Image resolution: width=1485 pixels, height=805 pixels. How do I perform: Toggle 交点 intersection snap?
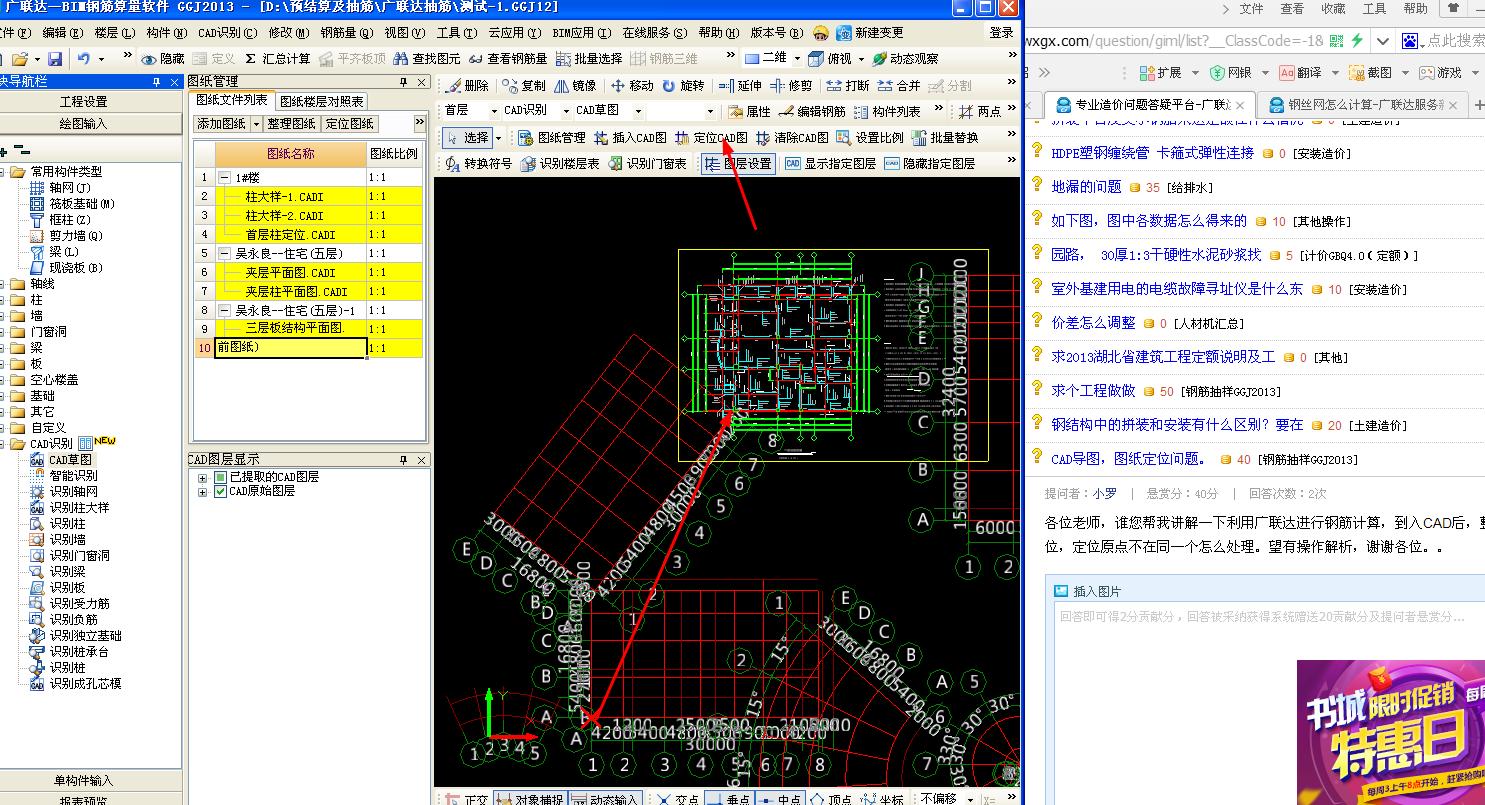tap(678, 800)
